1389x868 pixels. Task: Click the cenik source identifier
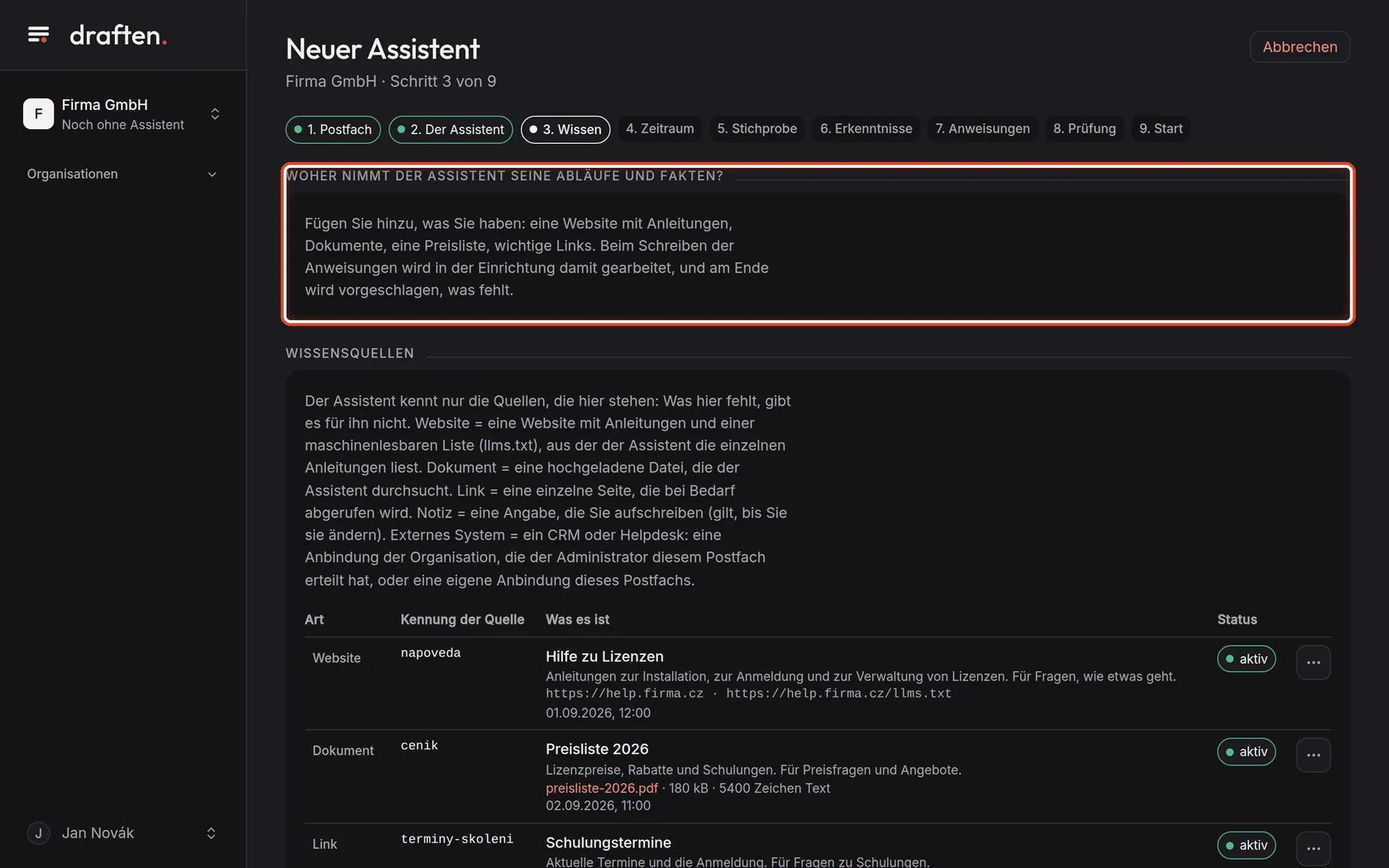(419, 746)
